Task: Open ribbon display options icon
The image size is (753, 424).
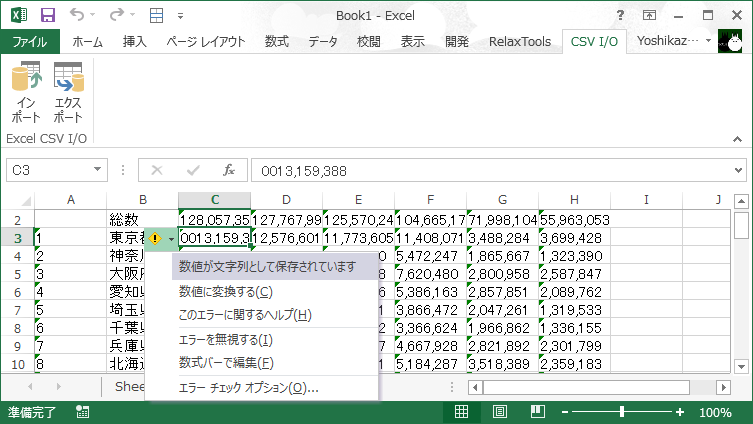Action: [649, 15]
